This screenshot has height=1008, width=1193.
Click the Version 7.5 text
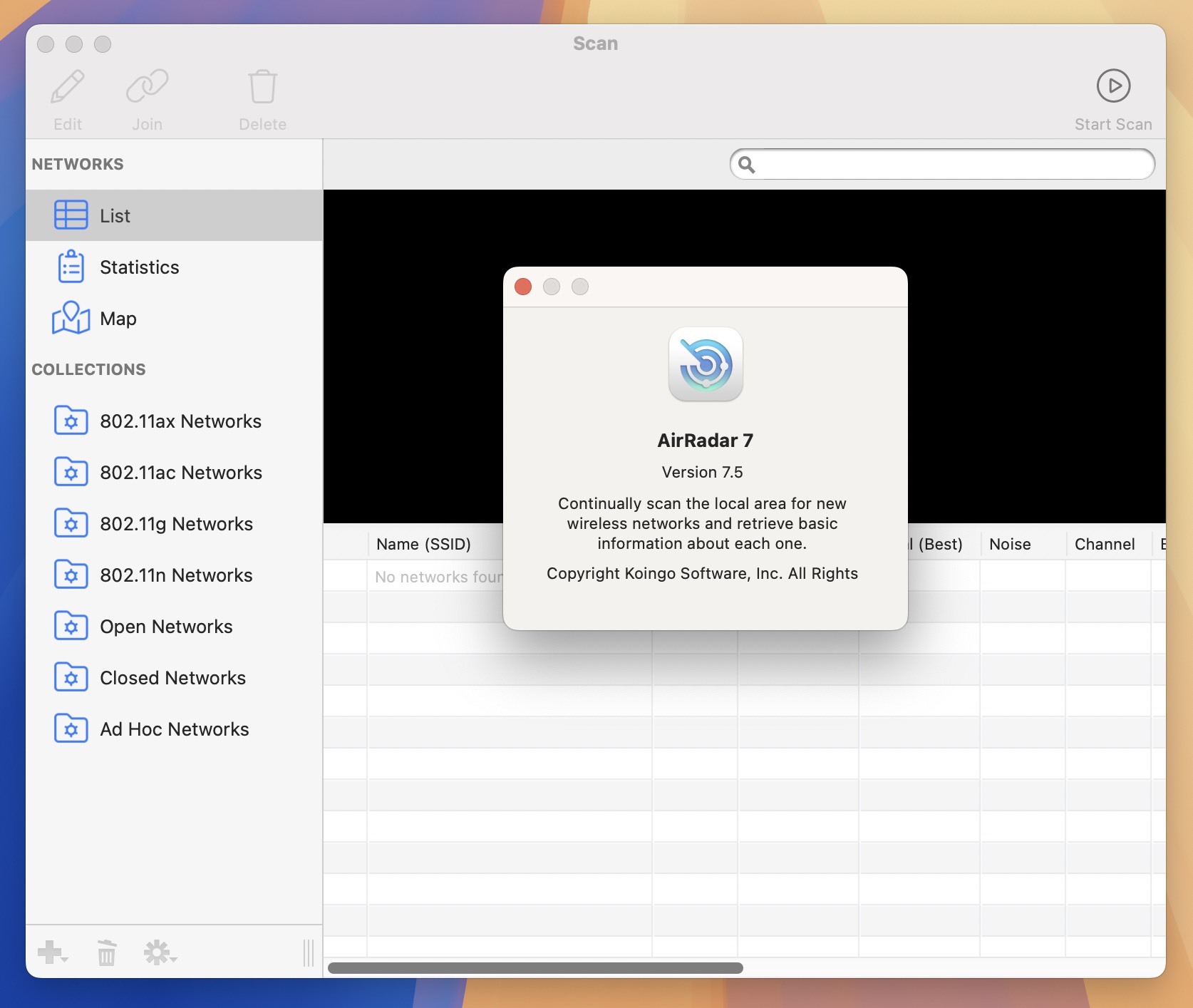point(702,472)
